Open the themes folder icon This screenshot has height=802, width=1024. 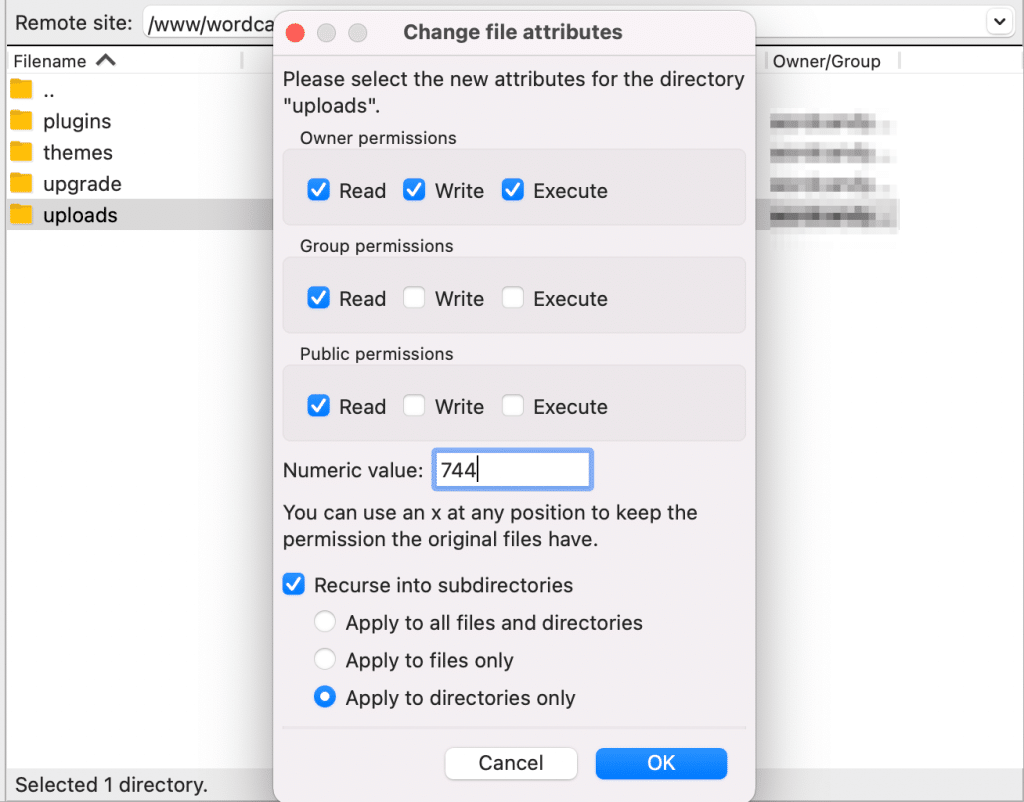tap(21, 152)
